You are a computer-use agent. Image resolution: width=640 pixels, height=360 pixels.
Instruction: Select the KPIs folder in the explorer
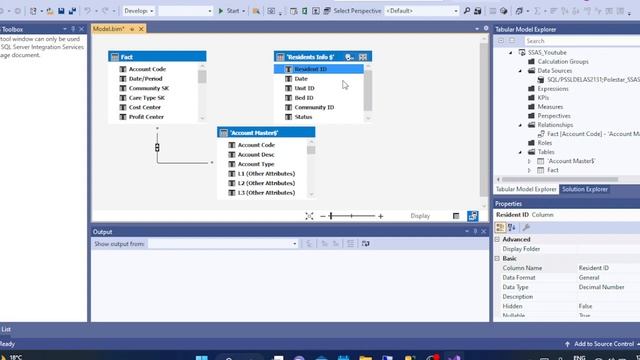pyautogui.click(x=543, y=98)
